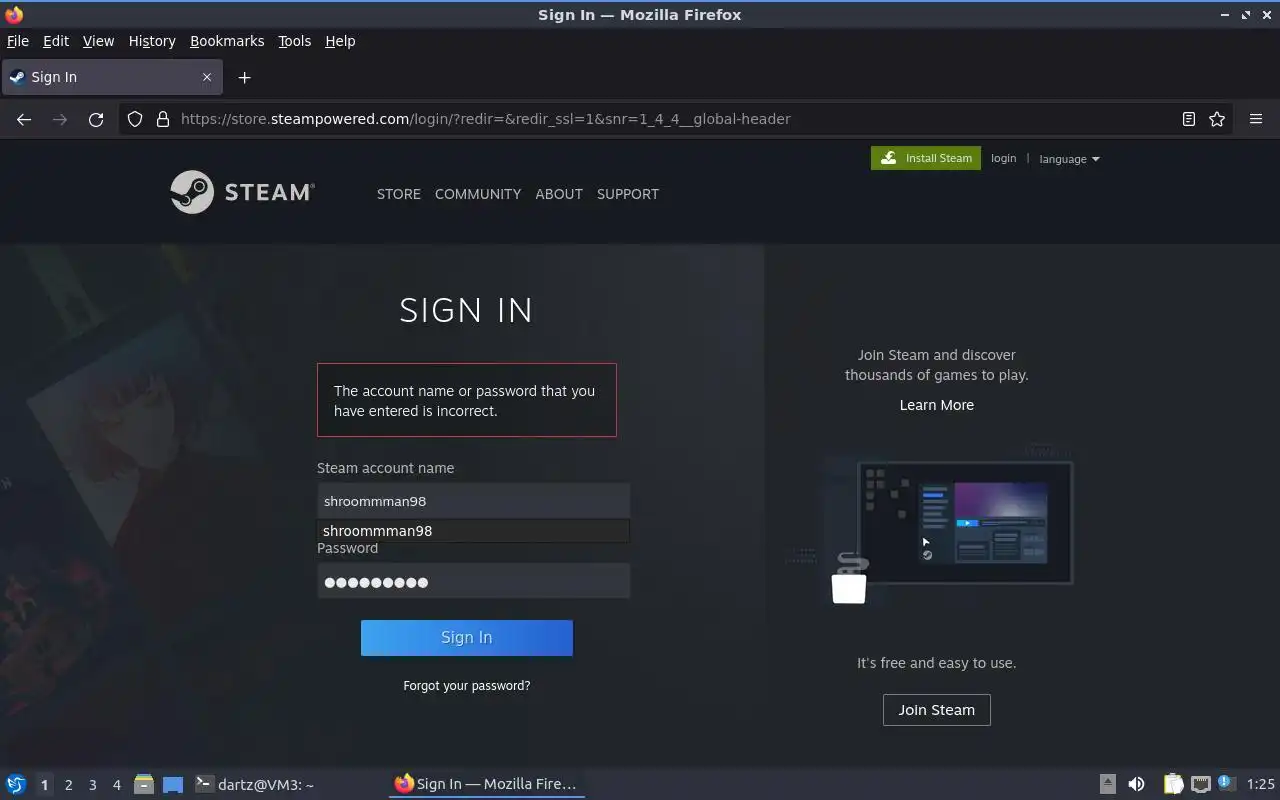Open Firefox hamburger application menu
The width and height of the screenshot is (1280, 800).
pyautogui.click(x=1256, y=119)
